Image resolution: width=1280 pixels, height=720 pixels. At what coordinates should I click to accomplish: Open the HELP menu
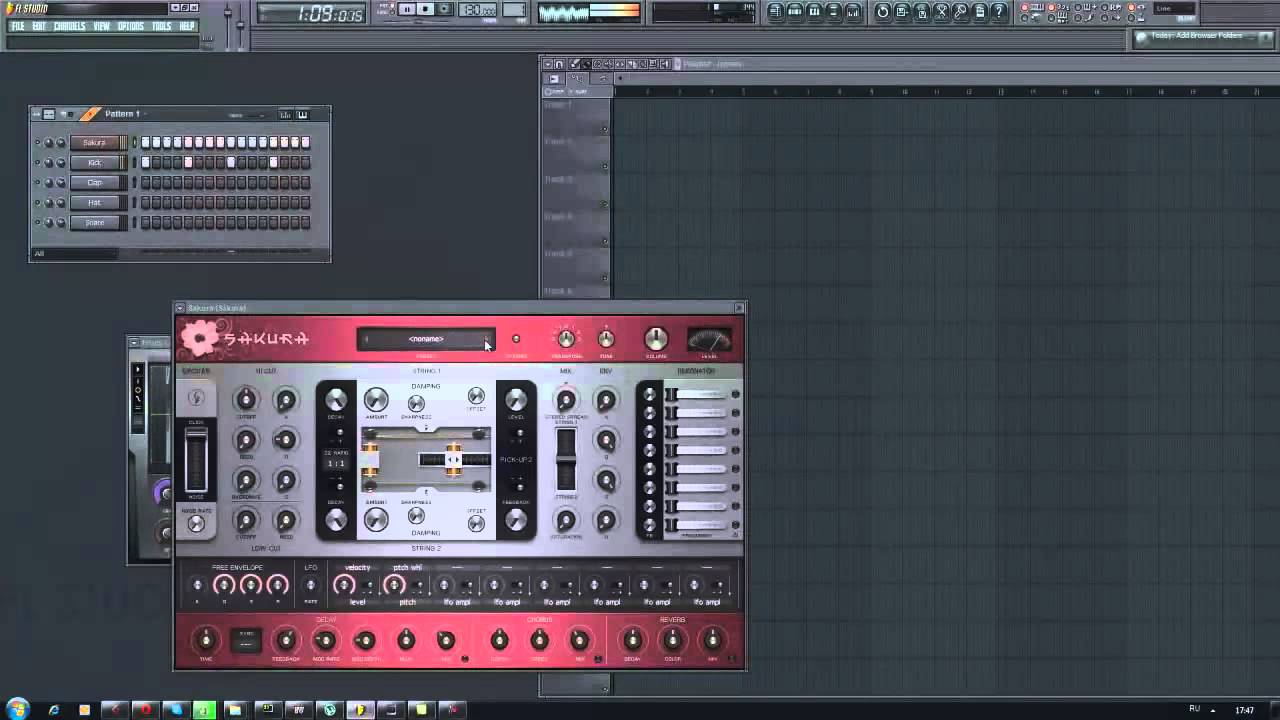tap(187, 26)
